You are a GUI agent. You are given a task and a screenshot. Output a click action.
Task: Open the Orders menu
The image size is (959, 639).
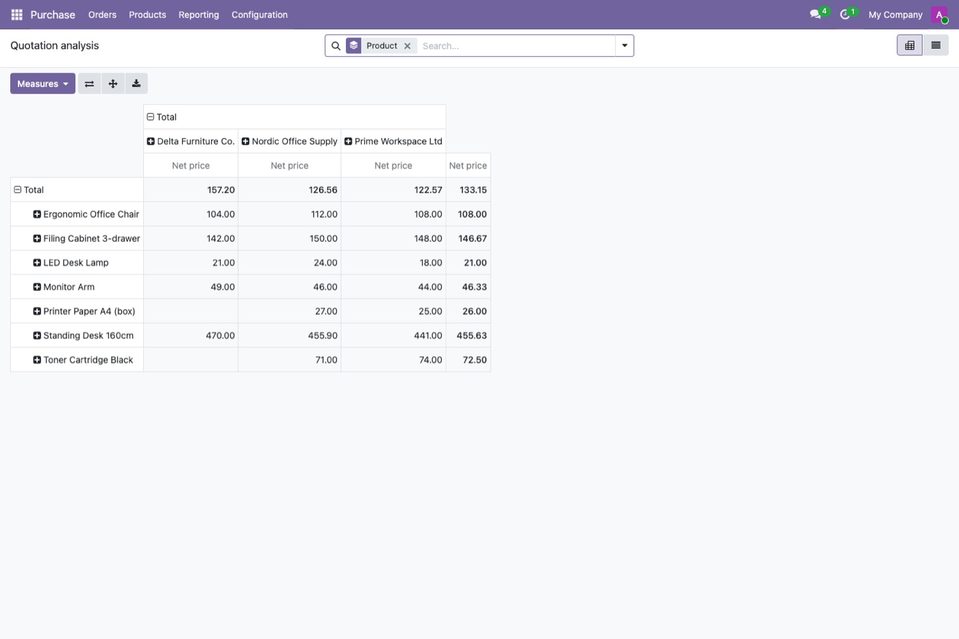(x=102, y=15)
